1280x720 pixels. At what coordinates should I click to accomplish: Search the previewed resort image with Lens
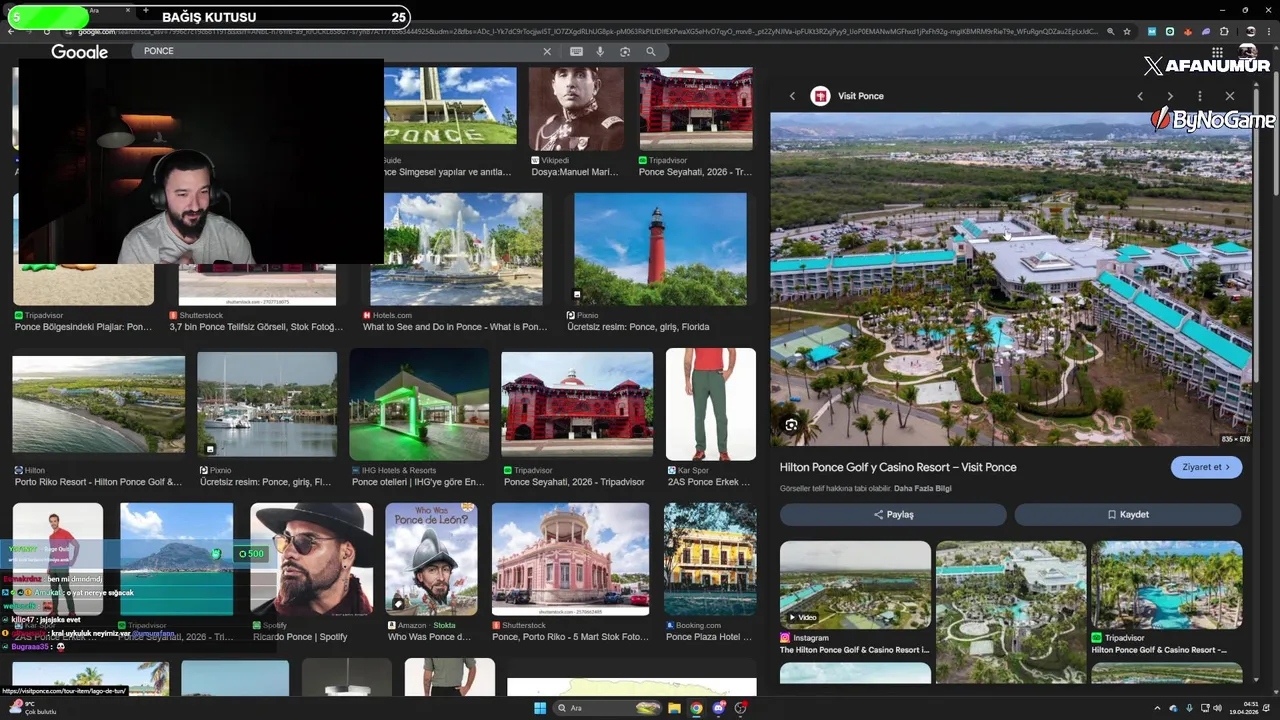point(791,425)
